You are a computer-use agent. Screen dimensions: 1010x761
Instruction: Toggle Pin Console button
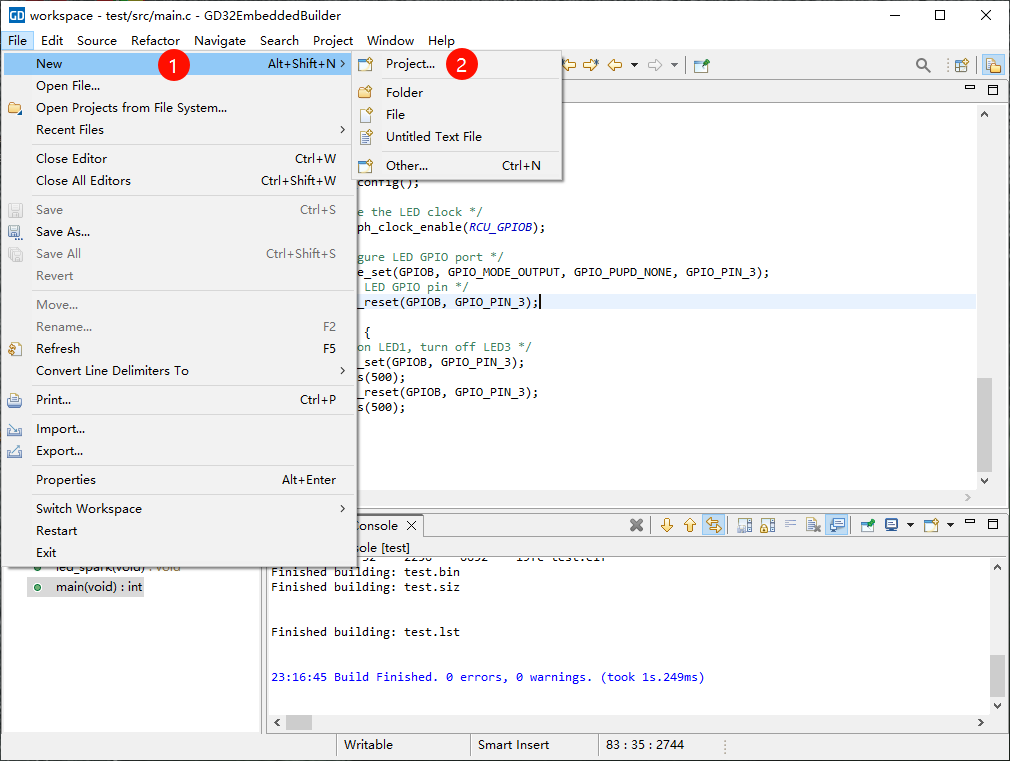868,525
